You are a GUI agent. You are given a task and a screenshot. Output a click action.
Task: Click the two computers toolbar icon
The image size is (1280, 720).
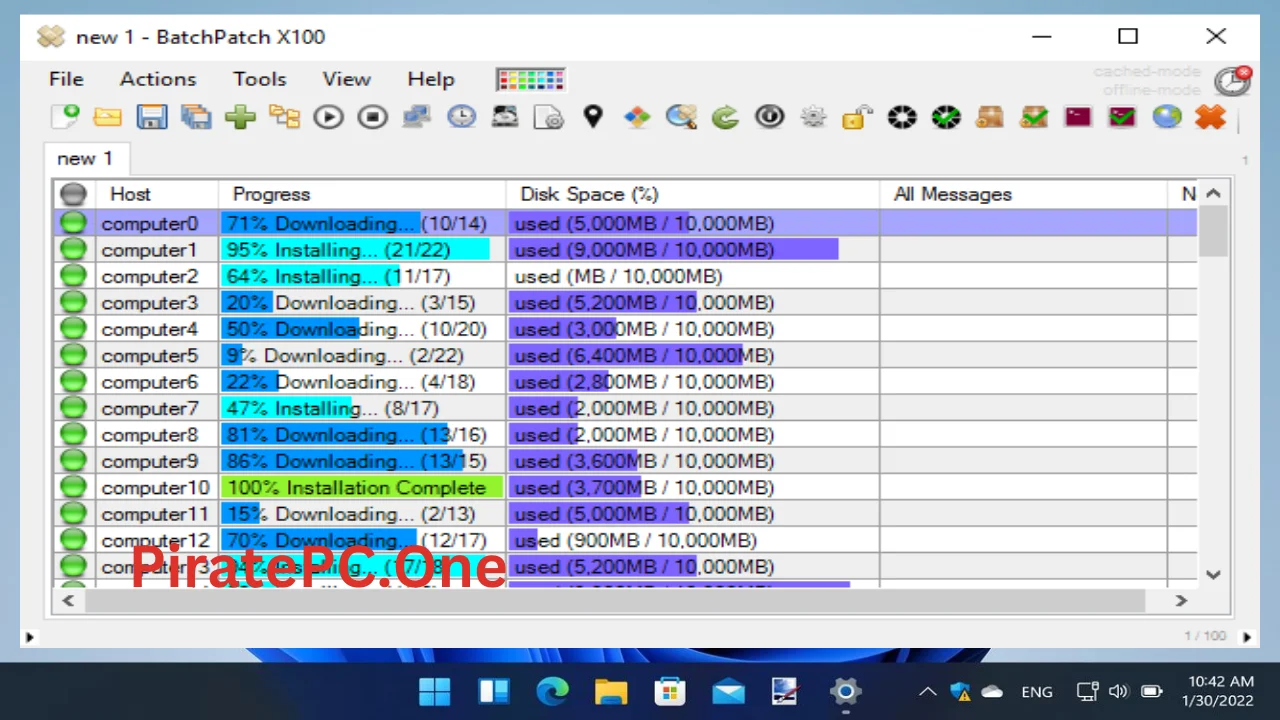417,117
